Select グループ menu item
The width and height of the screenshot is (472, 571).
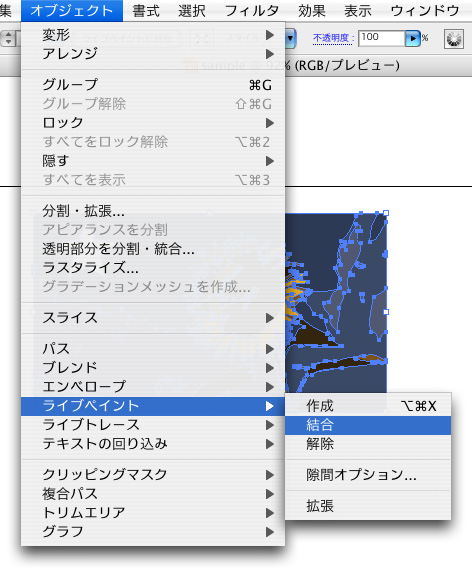tap(153, 85)
